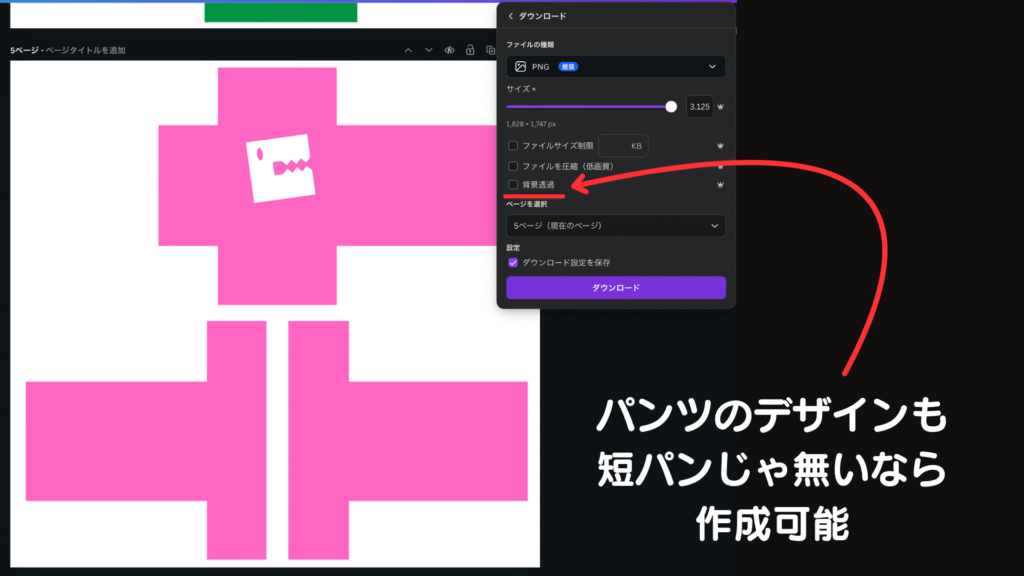1024x576 pixels.
Task: Click ページタイトルを追加 to add page title
Action: (86, 50)
